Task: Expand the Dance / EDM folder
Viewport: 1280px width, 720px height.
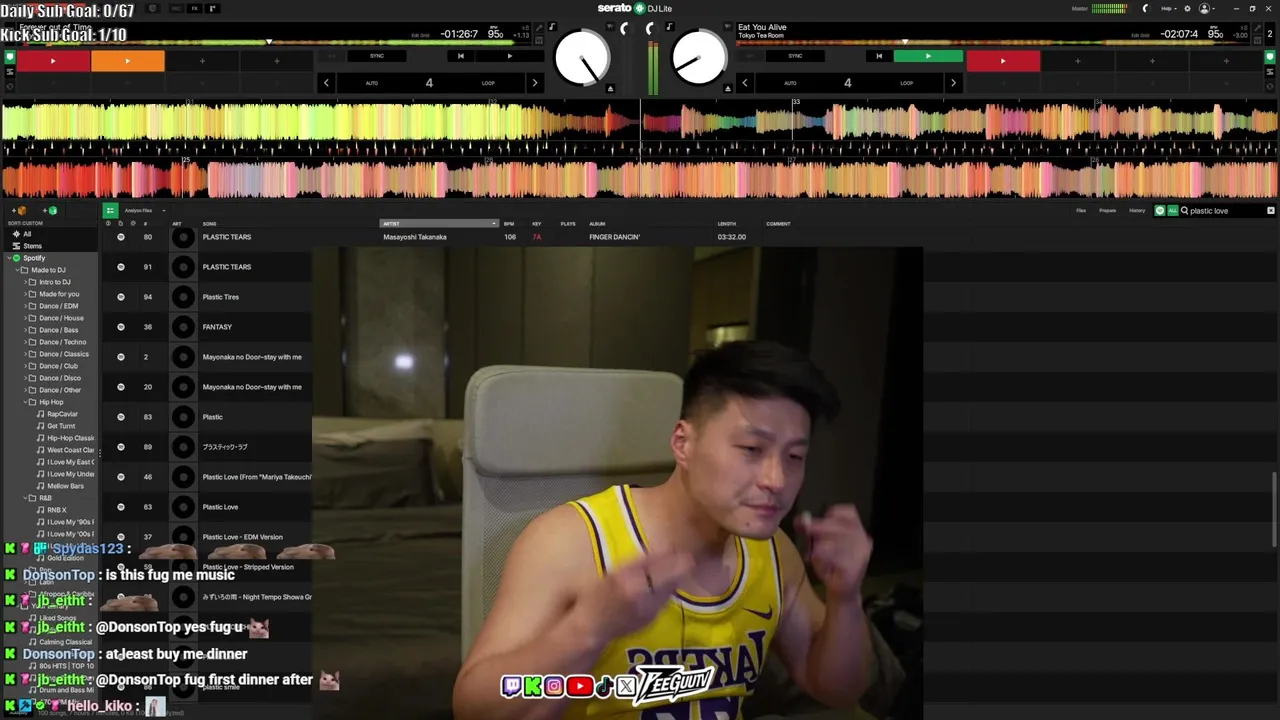Action: (25, 306)
